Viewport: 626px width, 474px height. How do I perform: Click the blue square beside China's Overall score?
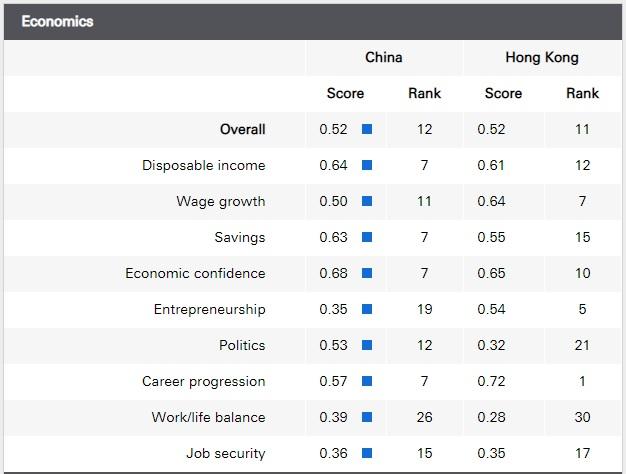click(x=367, y=129)
